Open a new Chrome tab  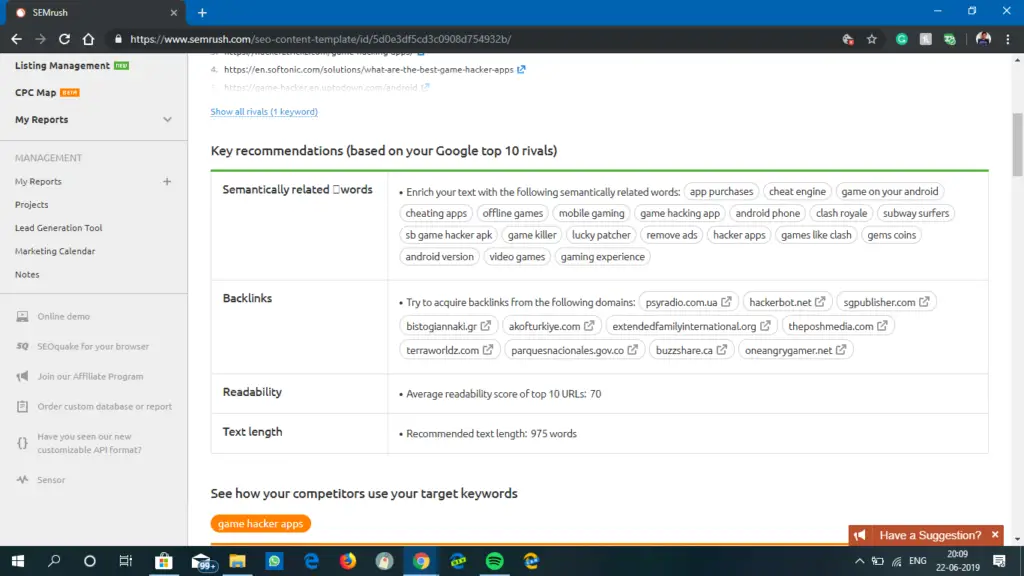pyautogui.click(x=202, y=12)
